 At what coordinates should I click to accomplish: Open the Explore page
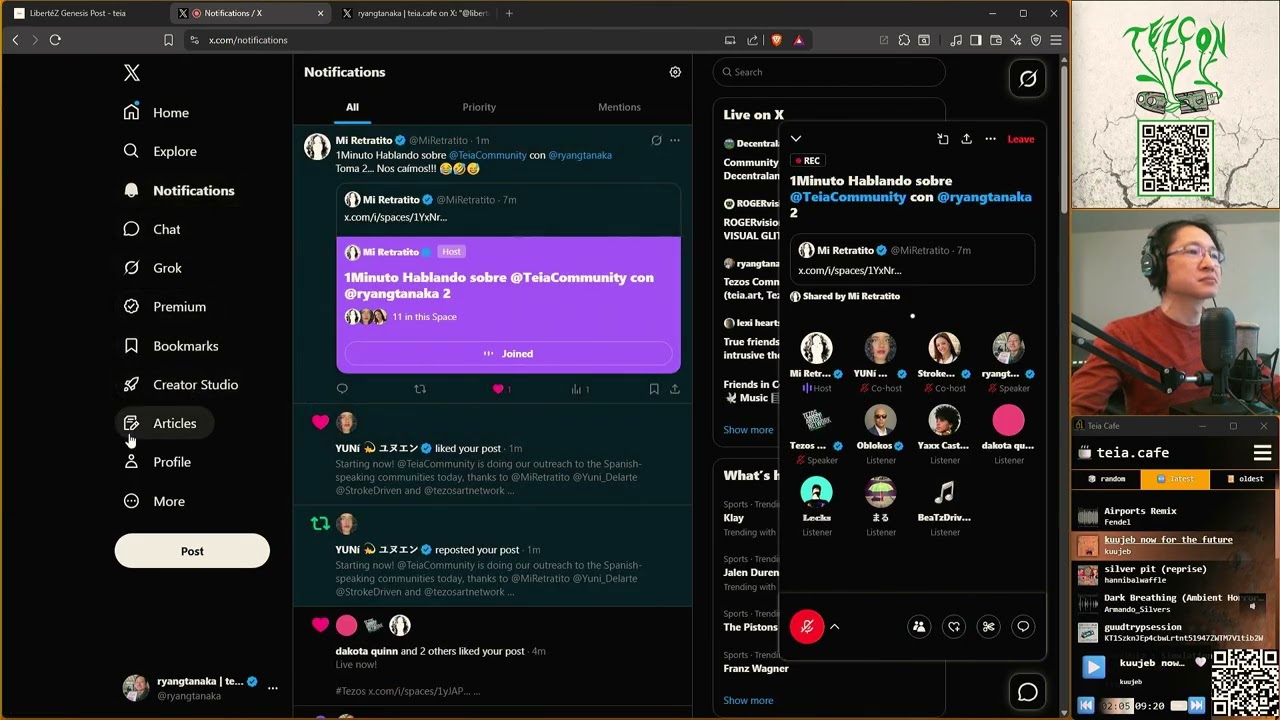point(160,151)
